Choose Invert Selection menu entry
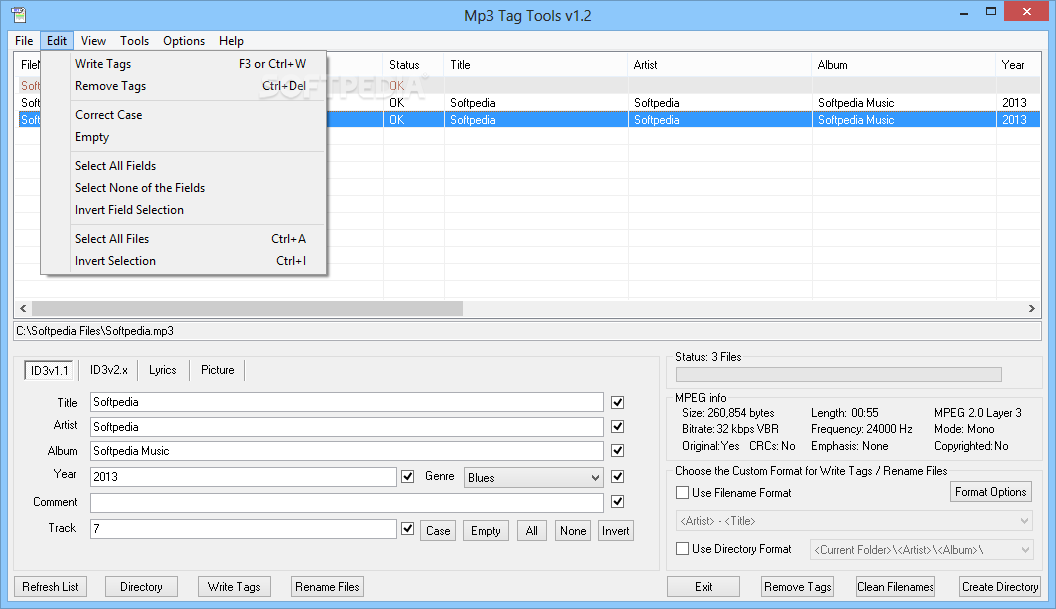This screenshot has height=609, width=1056. [184, 261]
